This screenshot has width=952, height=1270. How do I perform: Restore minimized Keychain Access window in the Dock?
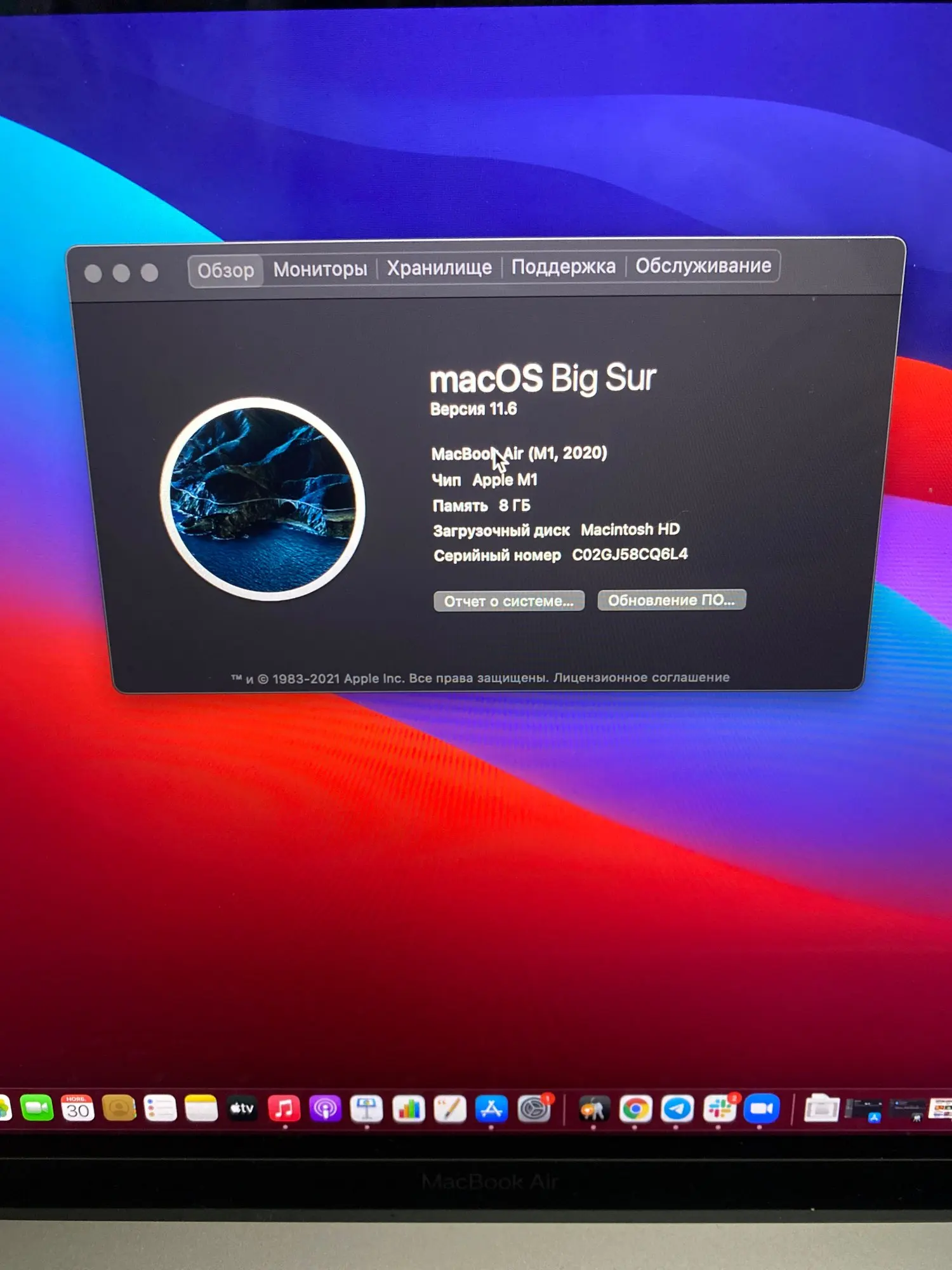tap(907, 1109)
